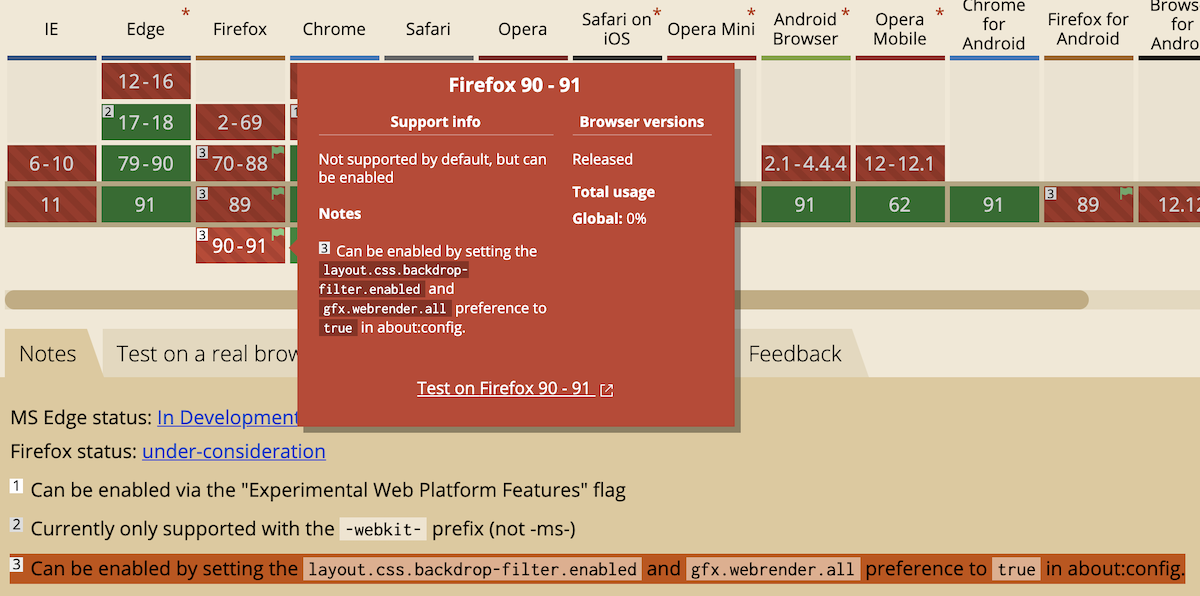Click the footnote 3 badge on Firefox Android 89
This screenshot has height=596, width=1200.
point(1051,191)
